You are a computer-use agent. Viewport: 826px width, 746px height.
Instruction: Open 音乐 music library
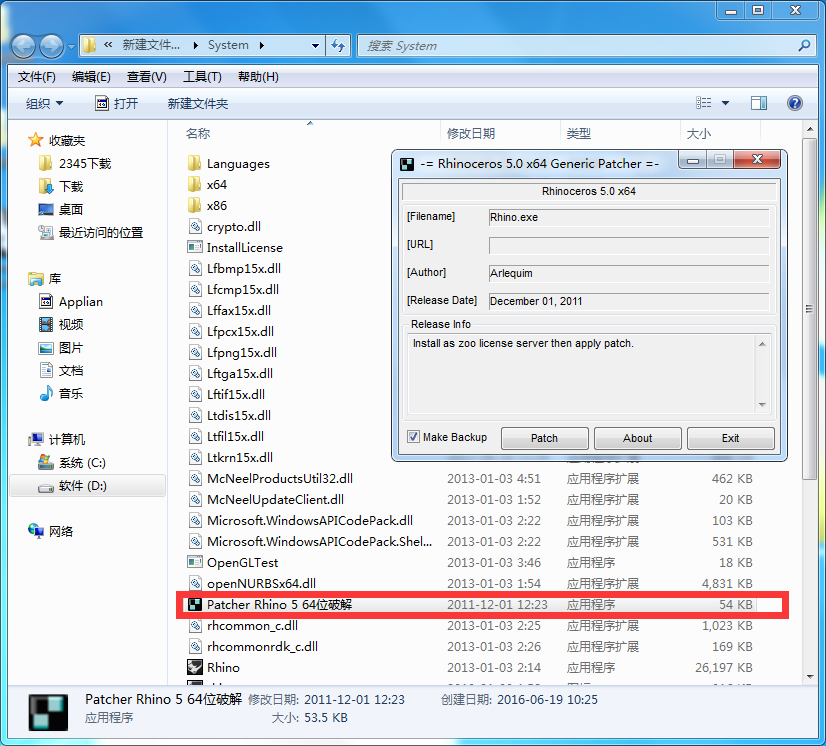(61, 393)
